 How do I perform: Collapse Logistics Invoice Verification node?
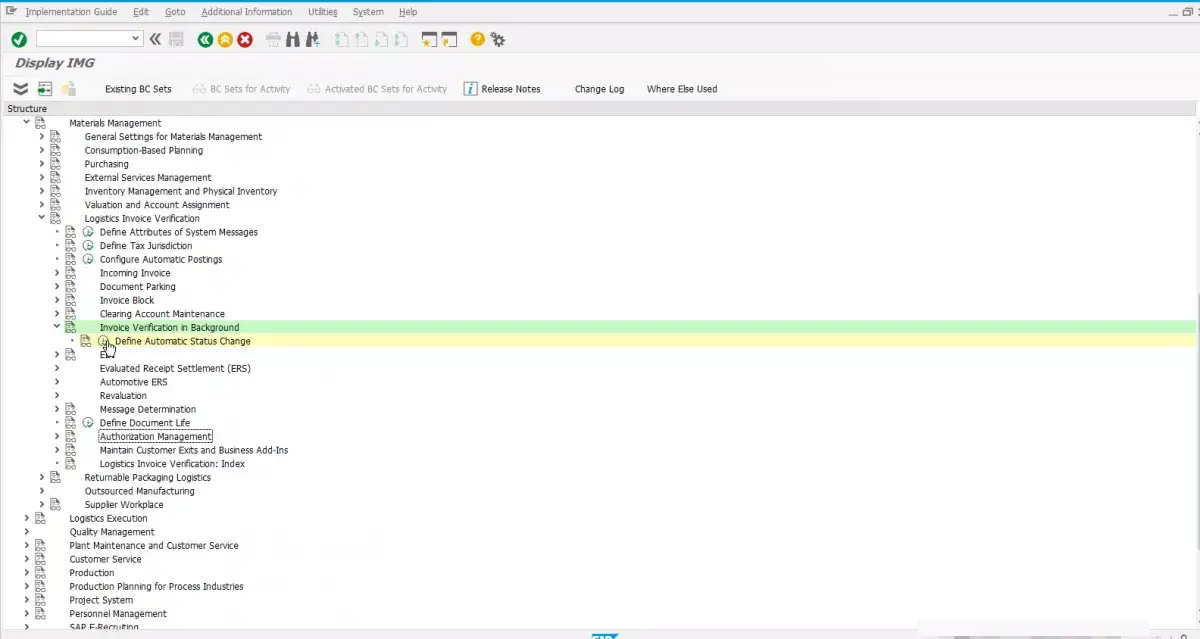pos(42,218)
